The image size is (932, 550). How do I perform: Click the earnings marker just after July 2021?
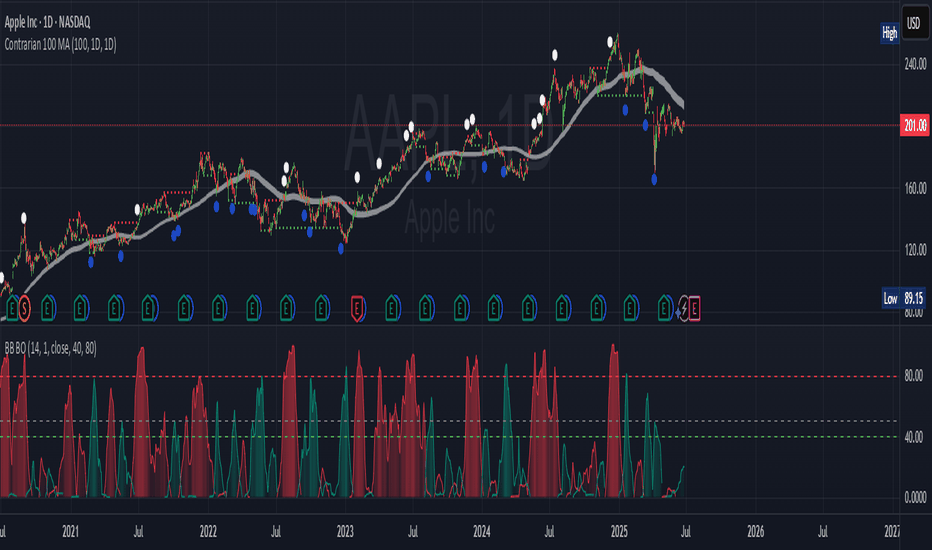coord(149,308)
